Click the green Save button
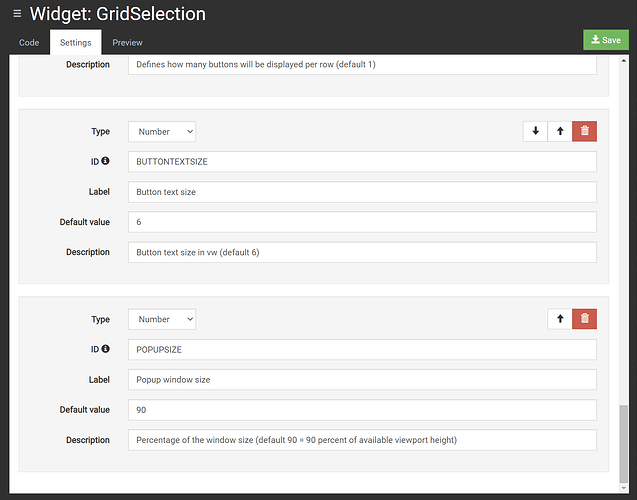The width and height of the screenshot is (637, 500). (606, 40)
